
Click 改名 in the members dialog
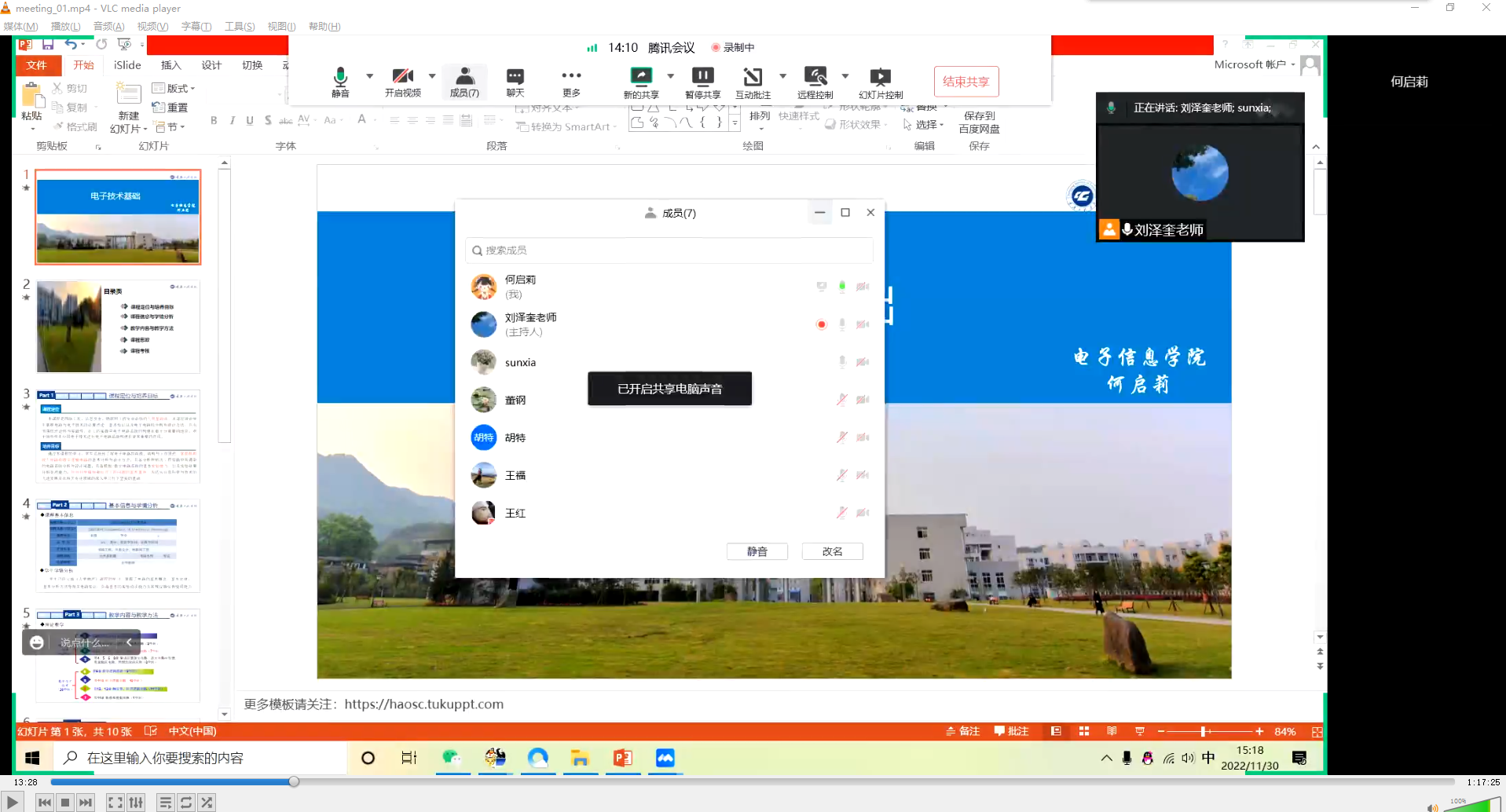(x=832, y=551)
